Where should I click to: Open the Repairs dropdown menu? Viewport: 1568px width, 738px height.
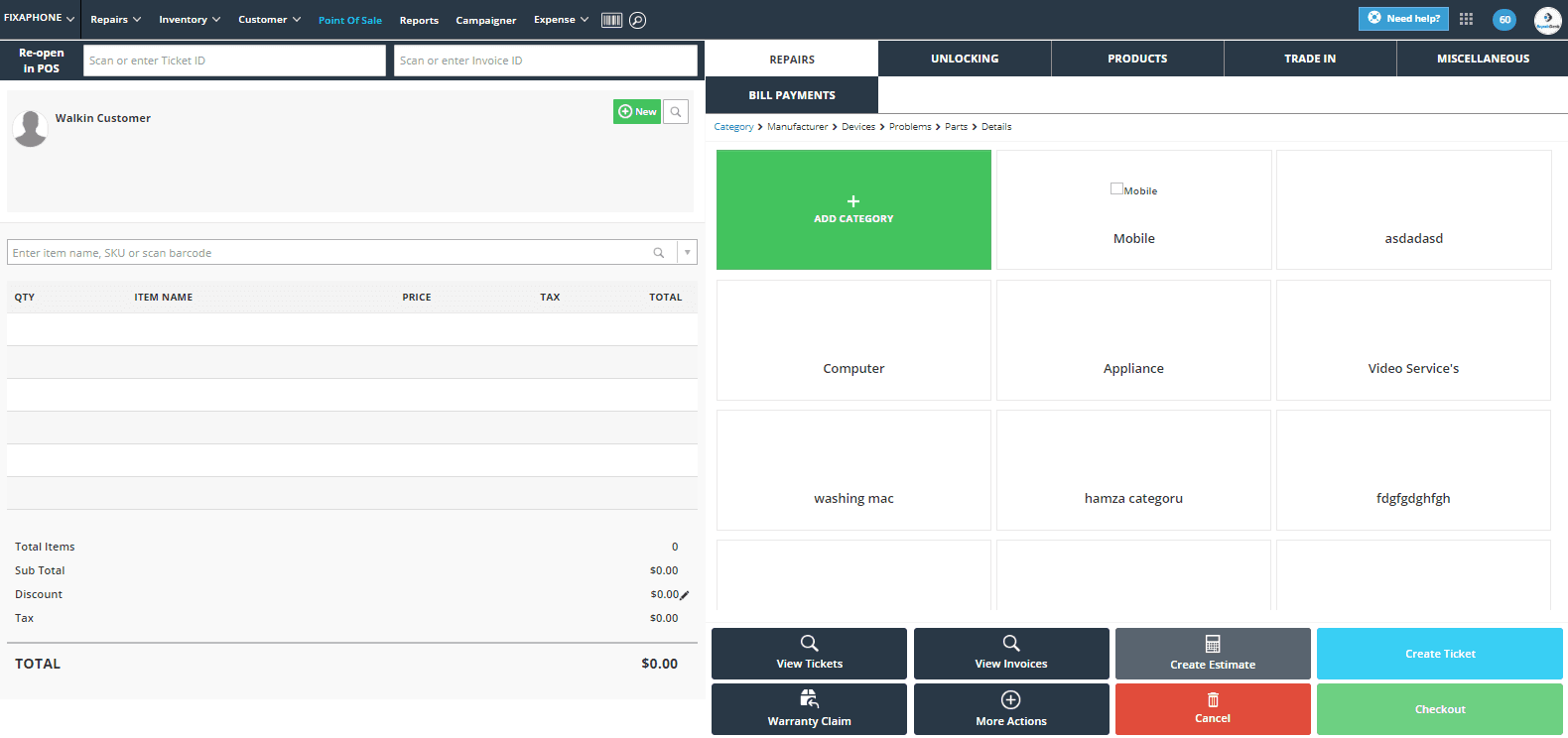tap(115, 20)
